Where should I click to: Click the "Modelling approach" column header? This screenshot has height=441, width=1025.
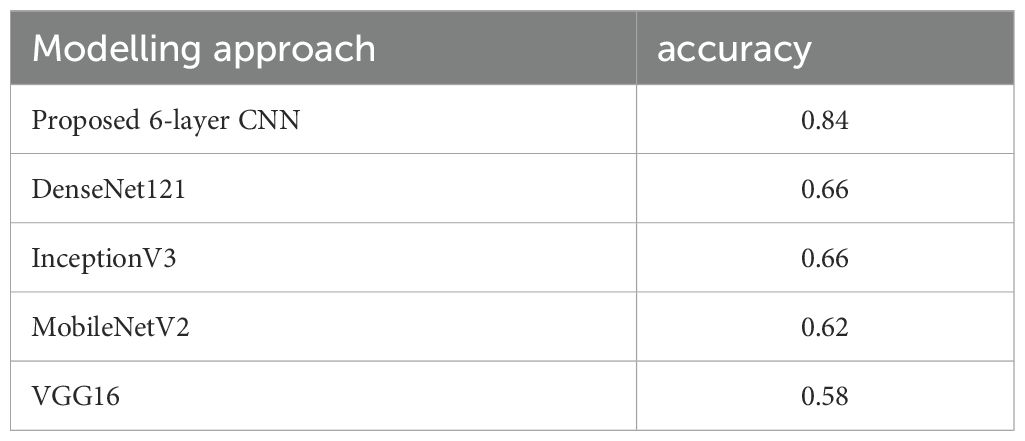pyautogui.click(x=204, y=50)
